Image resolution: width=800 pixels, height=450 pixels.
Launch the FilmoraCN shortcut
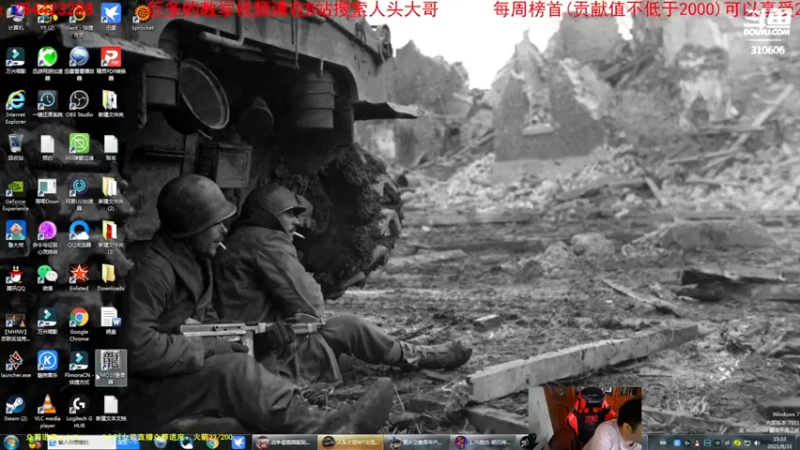(79, 367)
